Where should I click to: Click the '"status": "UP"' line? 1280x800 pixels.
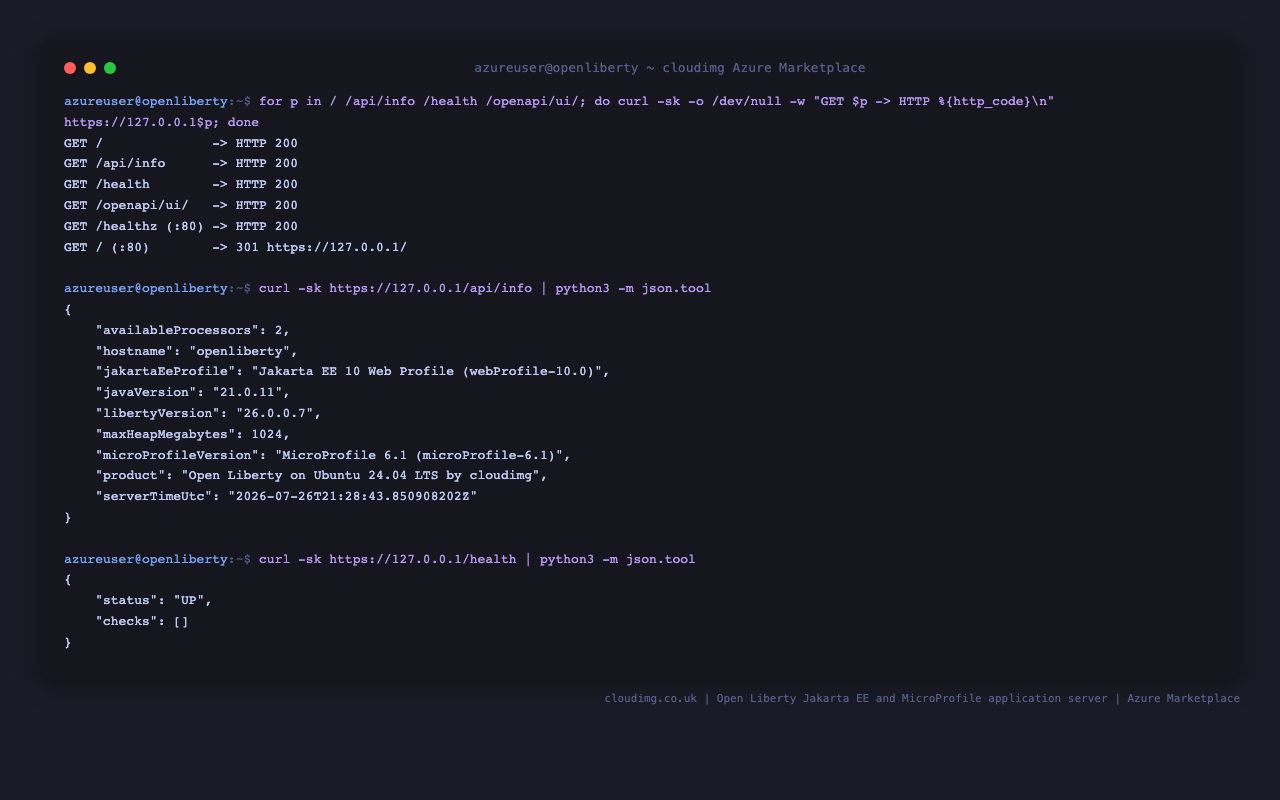click(154, 600)
